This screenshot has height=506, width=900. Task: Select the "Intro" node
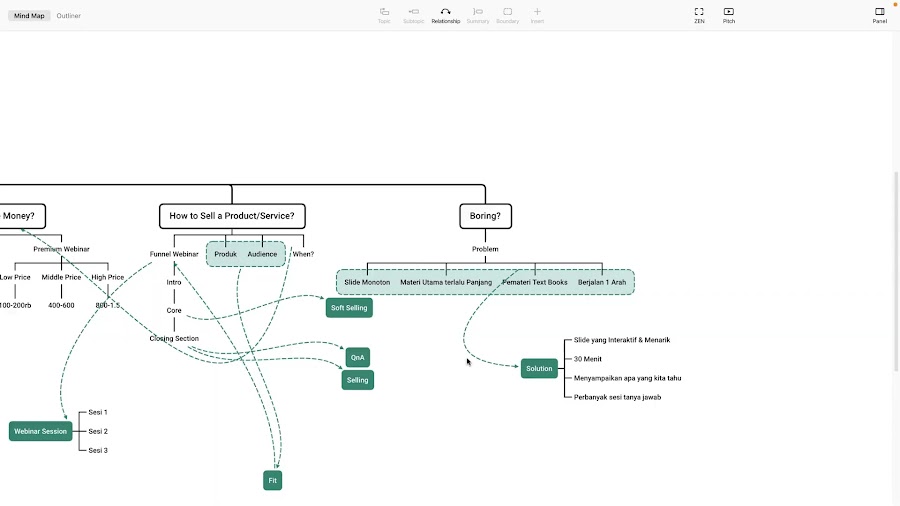174,282
